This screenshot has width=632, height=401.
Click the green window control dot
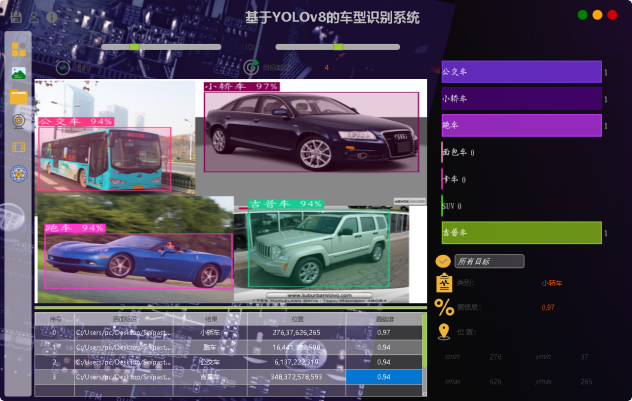[582, 15]
